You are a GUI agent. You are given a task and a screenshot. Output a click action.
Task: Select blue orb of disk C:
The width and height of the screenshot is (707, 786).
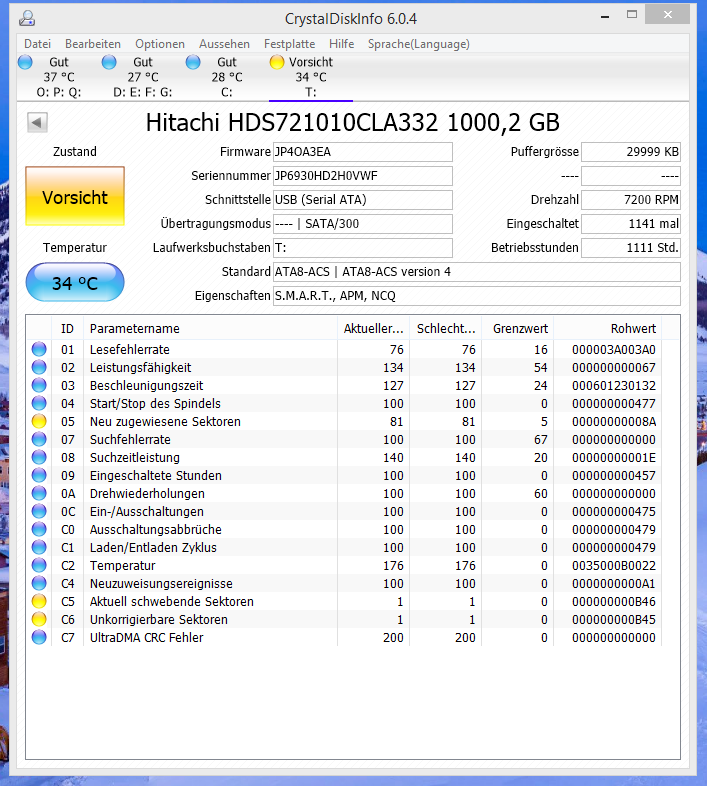[x=193, y=62]
